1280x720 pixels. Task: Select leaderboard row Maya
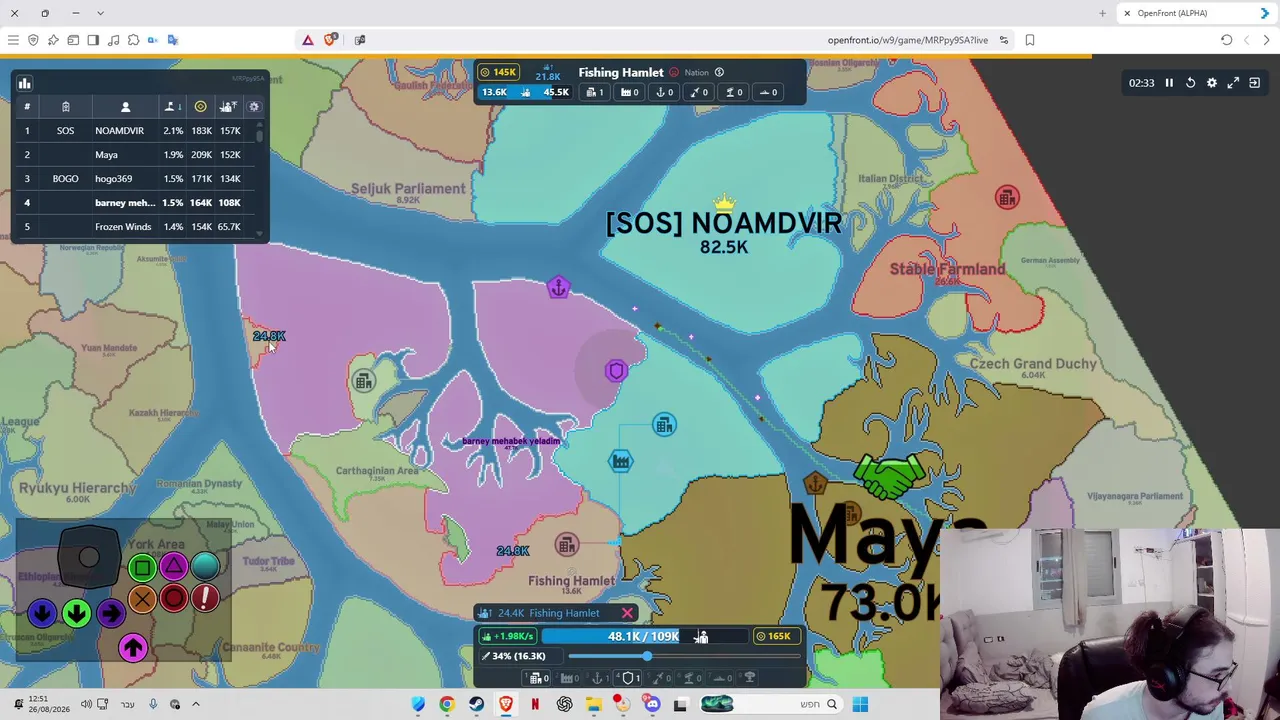tap(134, 155)
